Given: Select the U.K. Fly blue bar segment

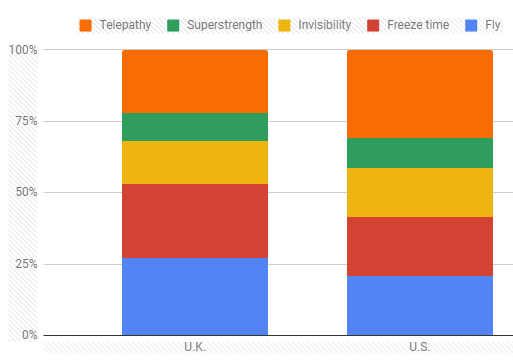Looking at the screenshot, I should 195,296.
